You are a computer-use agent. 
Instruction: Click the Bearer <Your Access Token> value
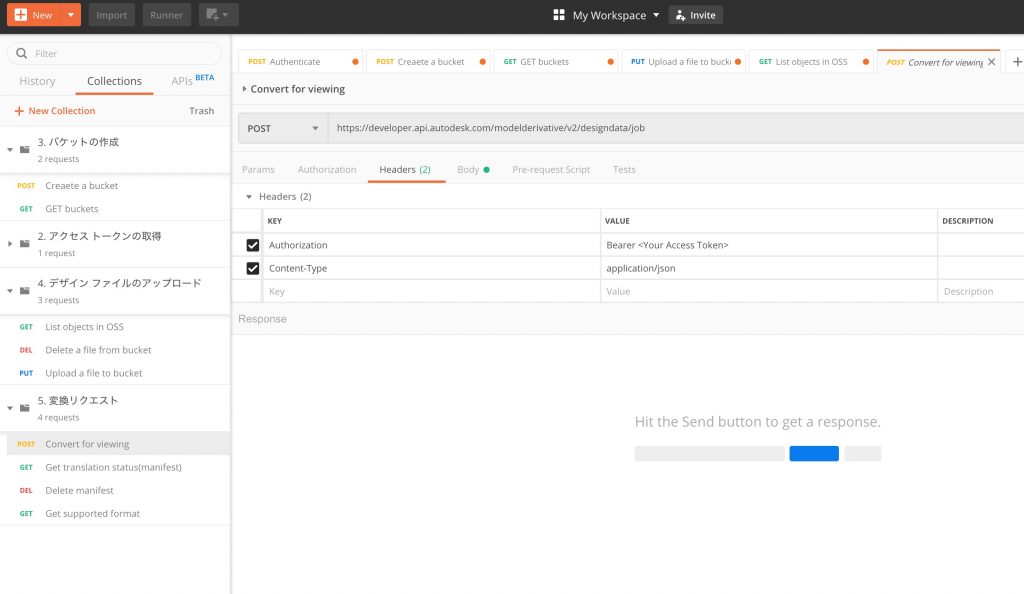[x=769, y=245]
